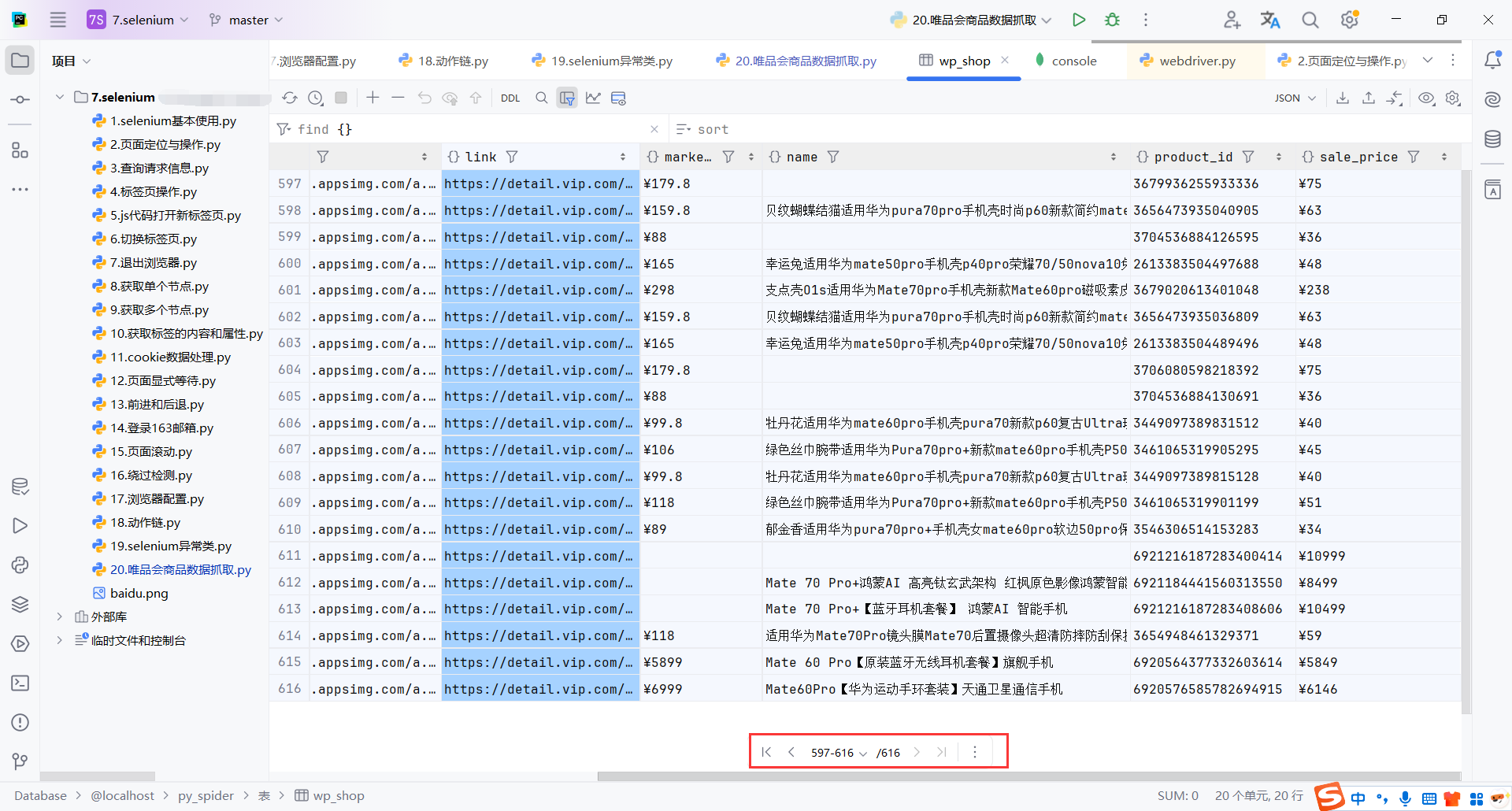
Task: Show the hidden editor tabs dropdown
Action: click(1428, 61)
